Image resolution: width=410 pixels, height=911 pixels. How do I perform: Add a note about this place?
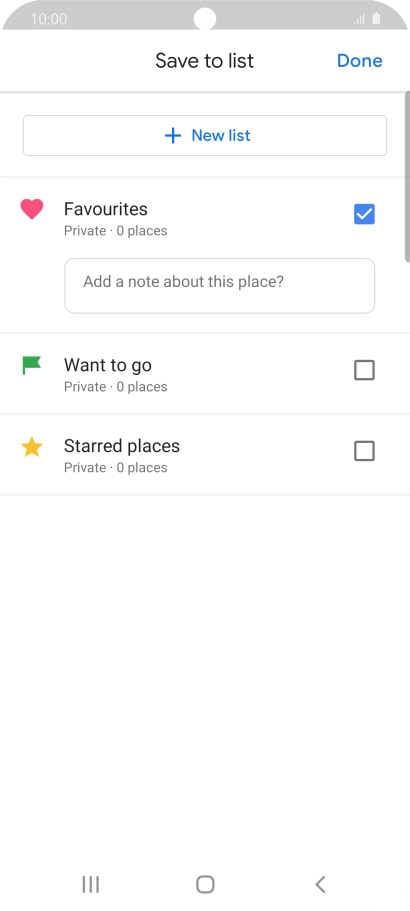220,286
